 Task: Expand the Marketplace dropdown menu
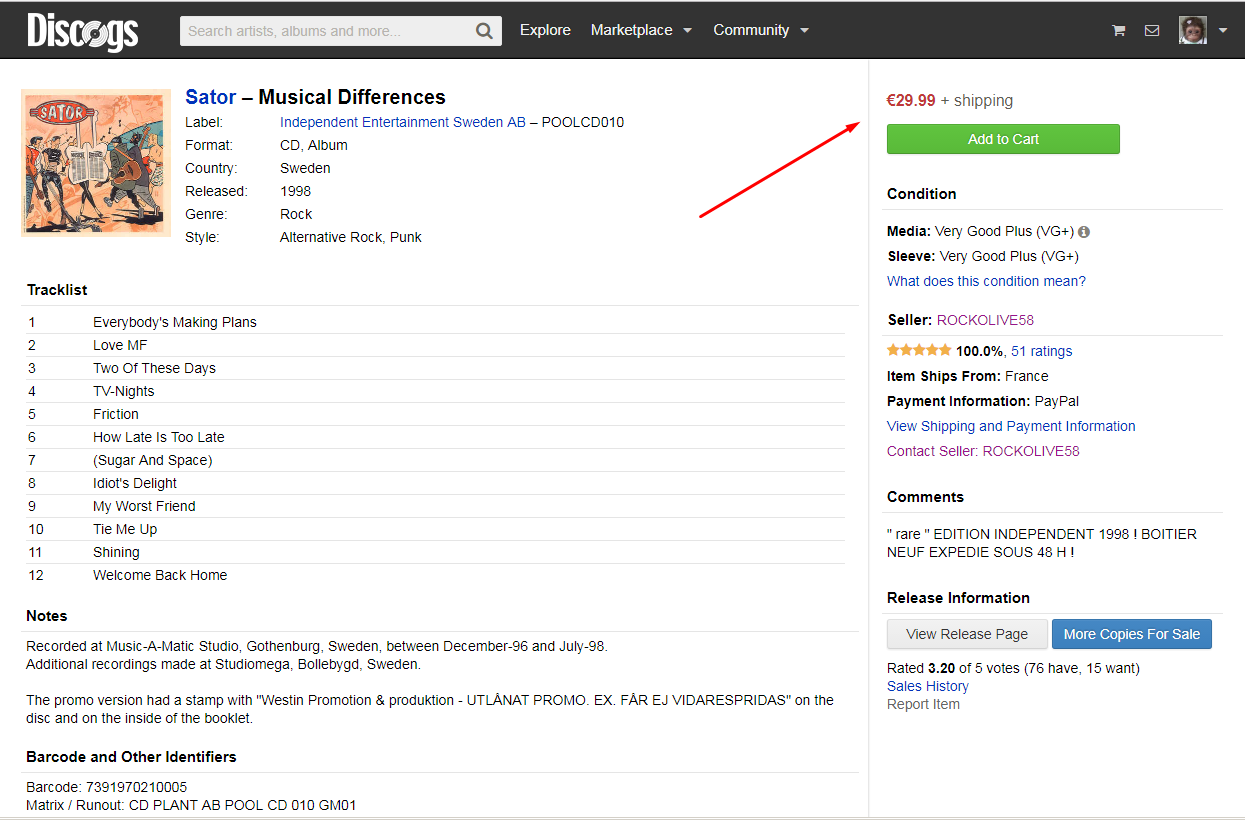[x=641, y=30]
